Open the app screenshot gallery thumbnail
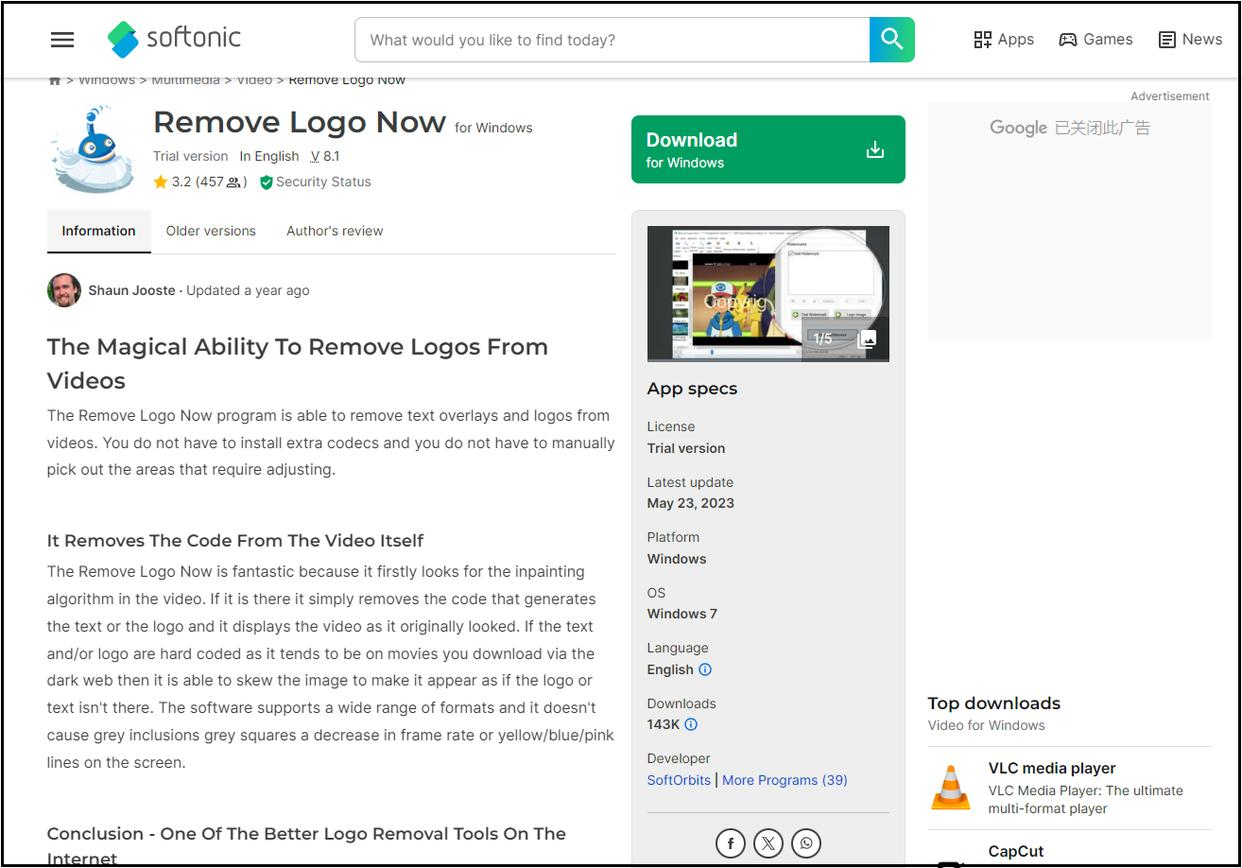Viewport: 1242px width, 868px height. (768, 293)
